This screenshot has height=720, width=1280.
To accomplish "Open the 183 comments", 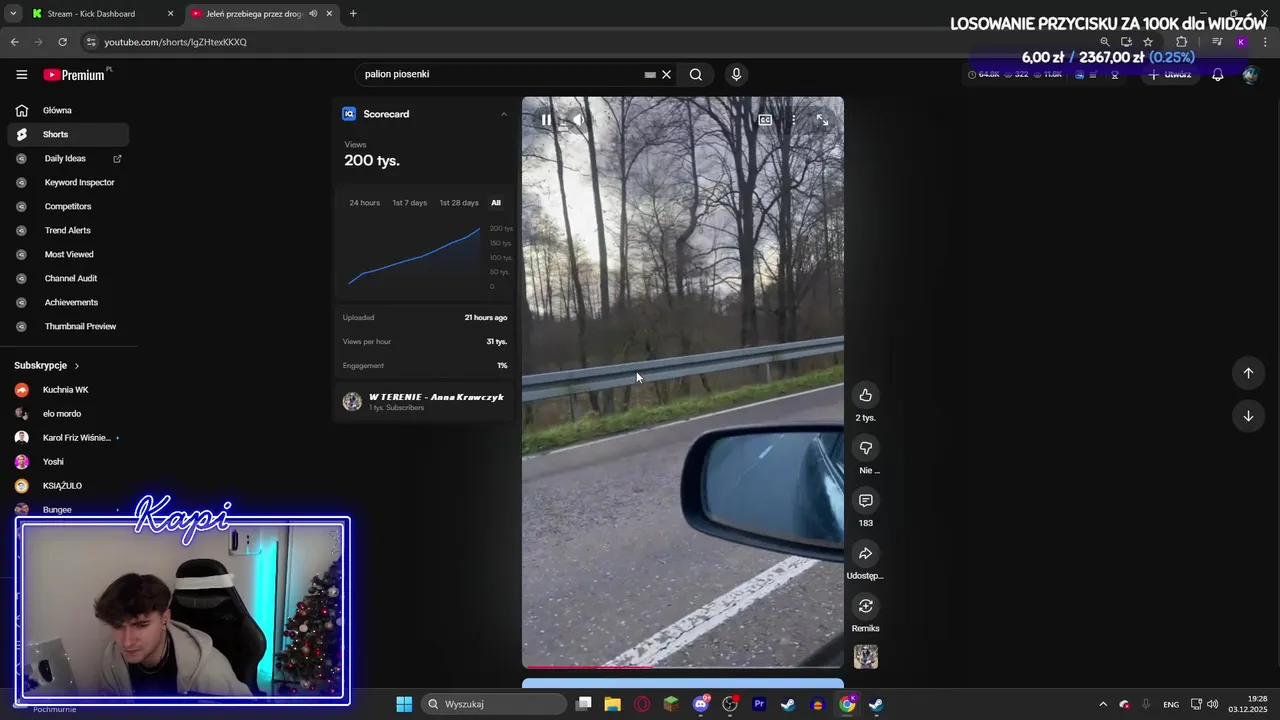I will [866, 500].
